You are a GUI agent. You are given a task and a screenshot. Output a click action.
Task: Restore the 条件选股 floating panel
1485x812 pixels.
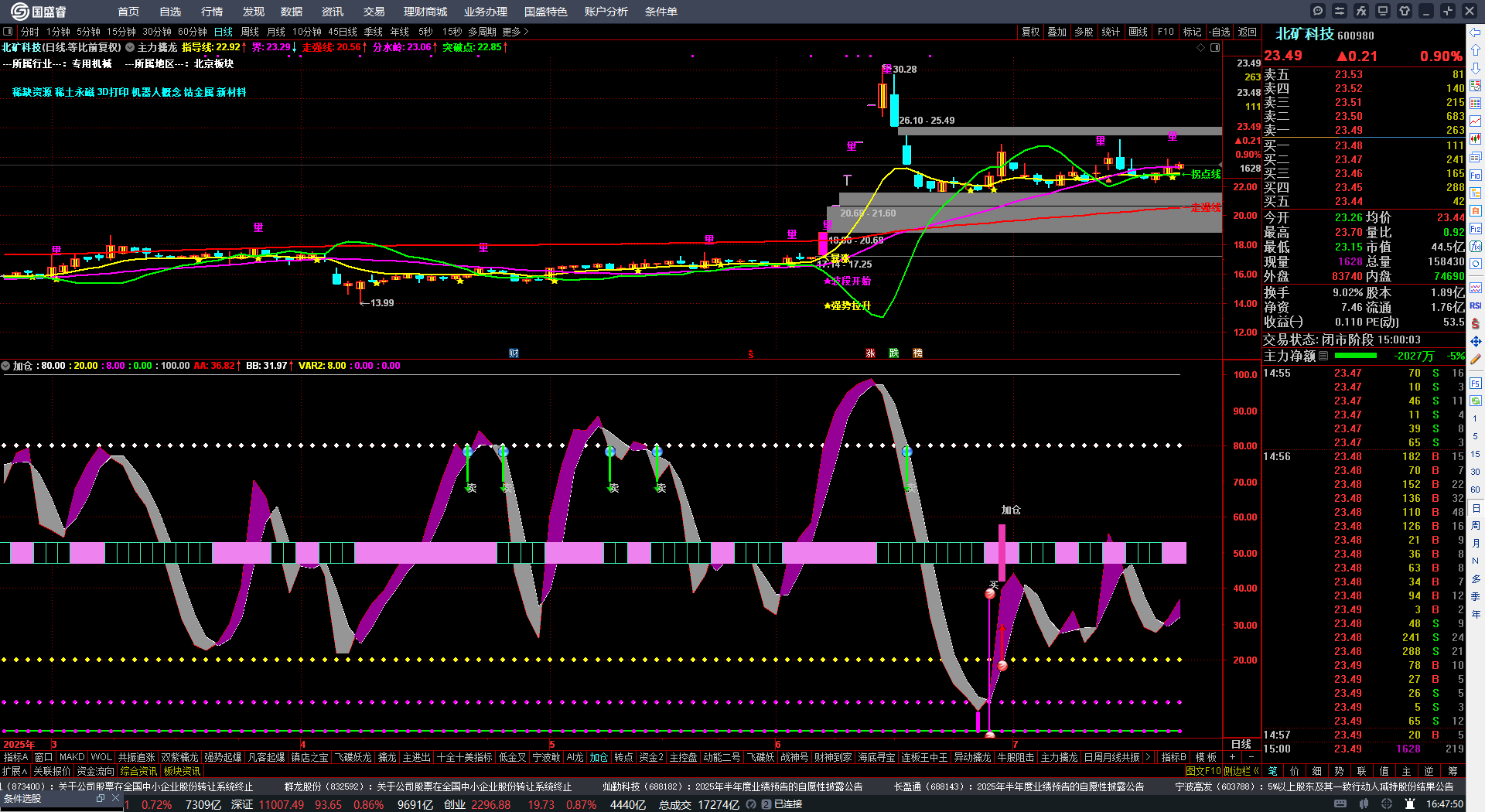click(x=101, y=798)
